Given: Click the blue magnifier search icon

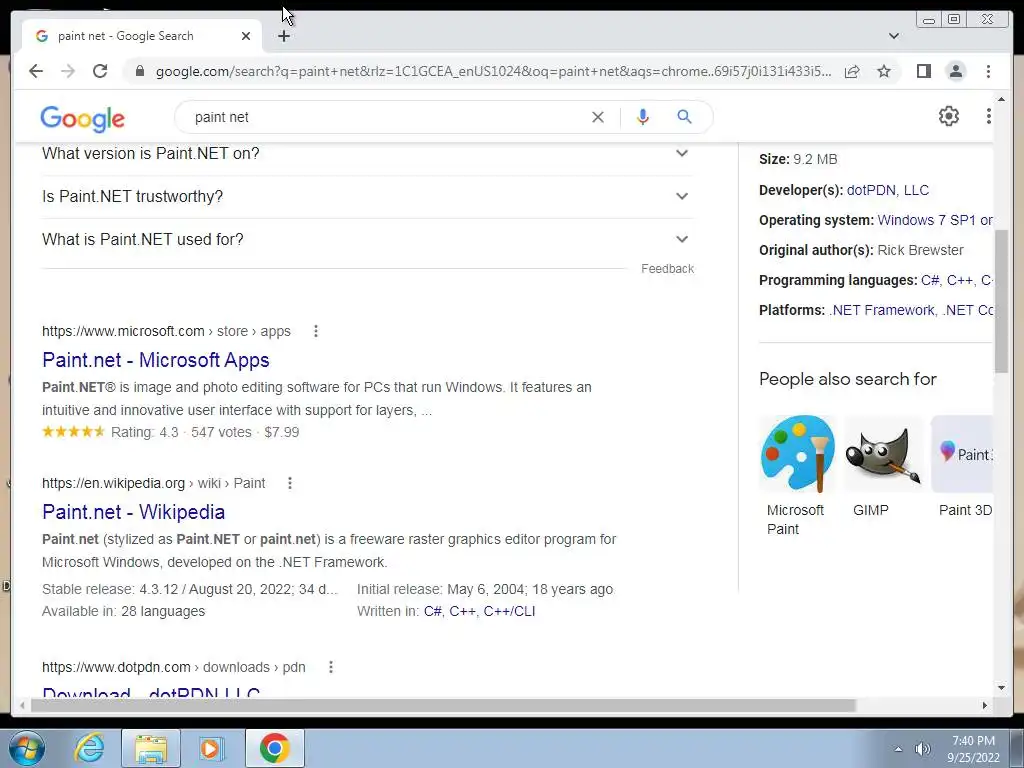Looking at the screenshot, I should click(684, 117).
